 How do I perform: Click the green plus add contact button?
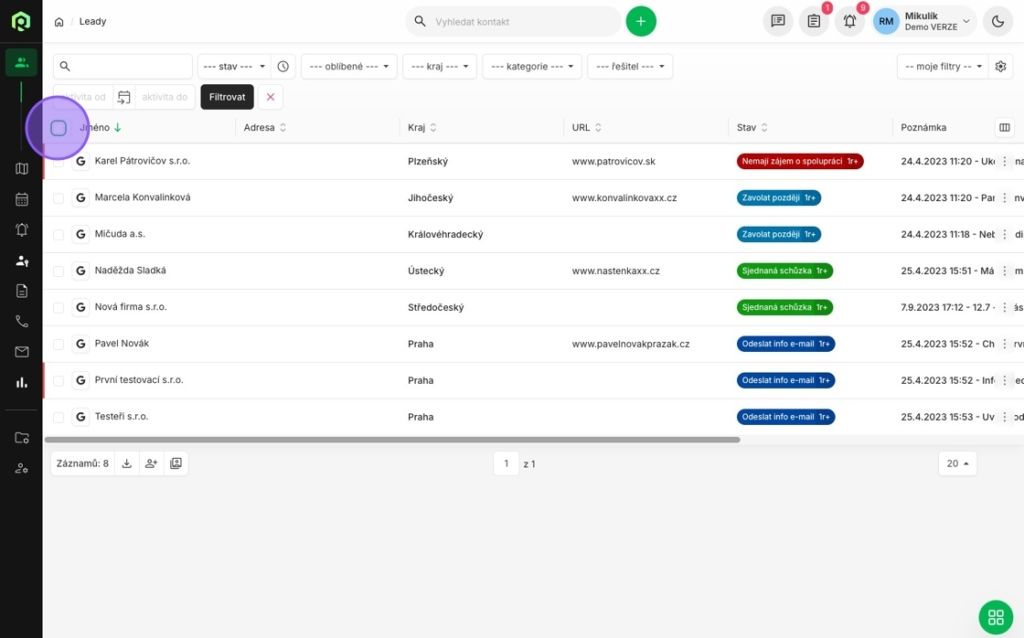pos(641,21)
